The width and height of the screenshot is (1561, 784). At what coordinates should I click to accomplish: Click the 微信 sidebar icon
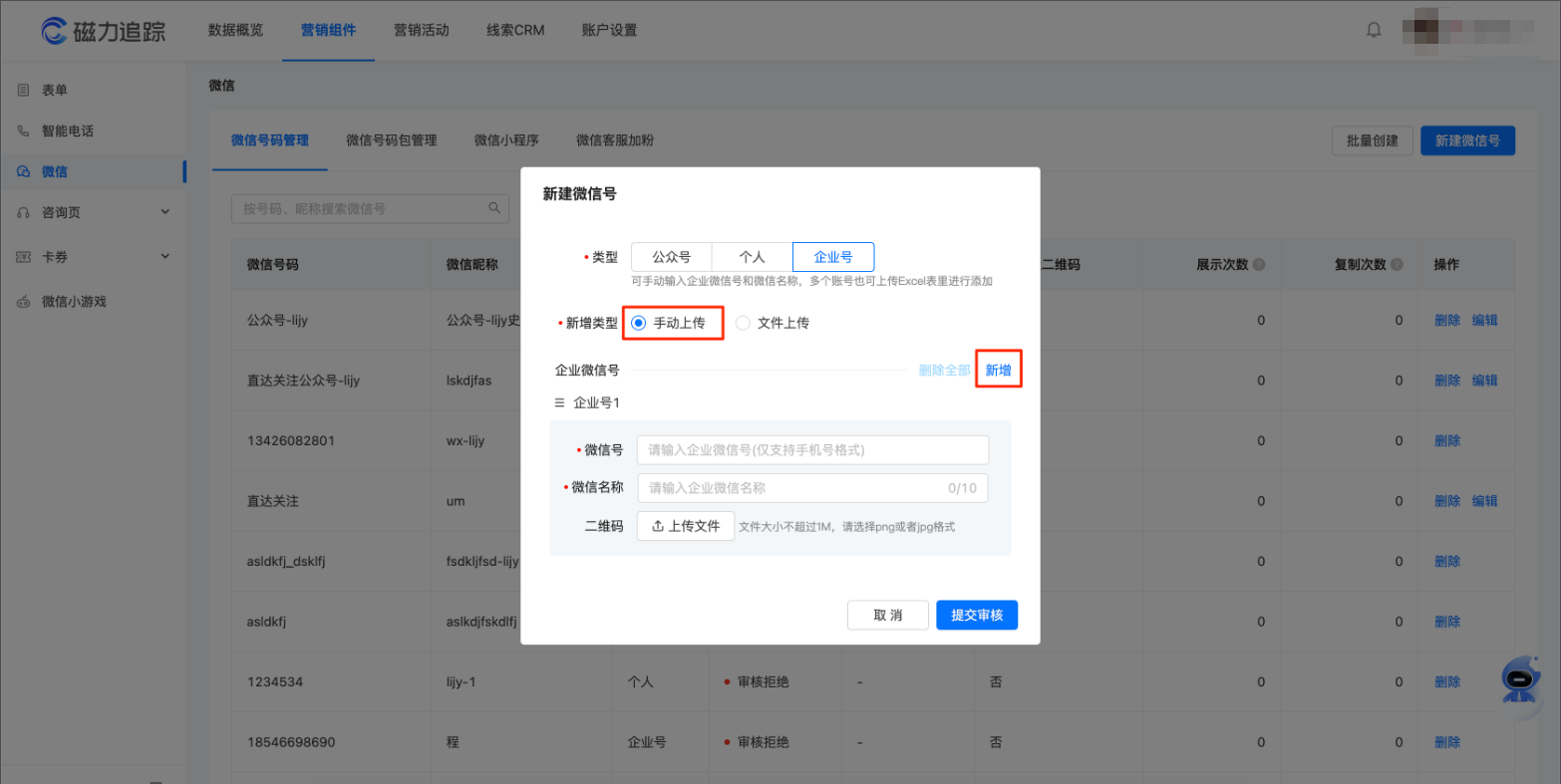[22, 170]
